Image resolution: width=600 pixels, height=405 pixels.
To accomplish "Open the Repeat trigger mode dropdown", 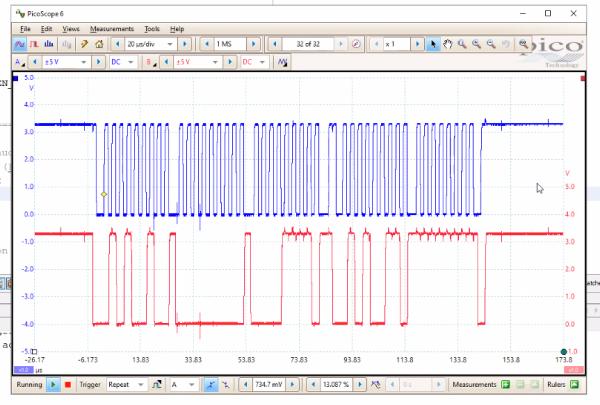I will click(x=140, y=385).
